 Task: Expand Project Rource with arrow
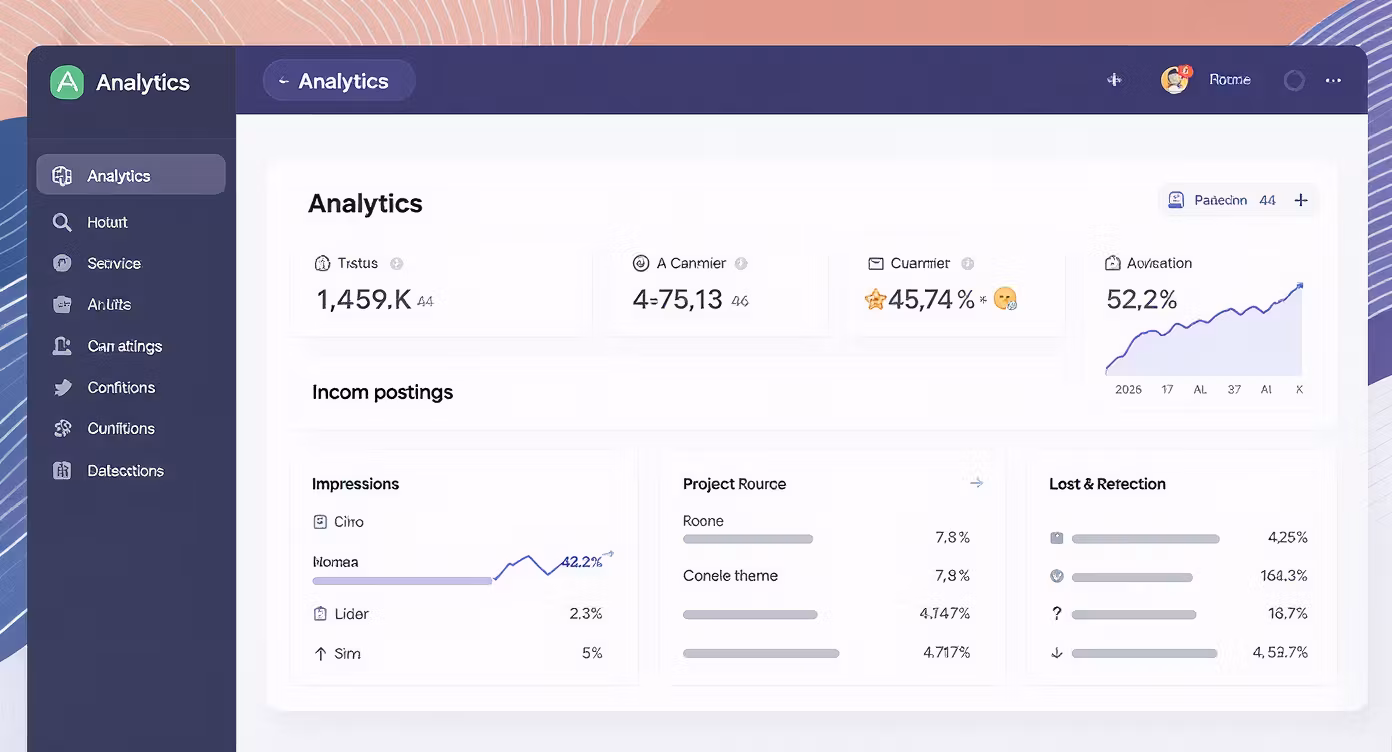pos(976,483)
